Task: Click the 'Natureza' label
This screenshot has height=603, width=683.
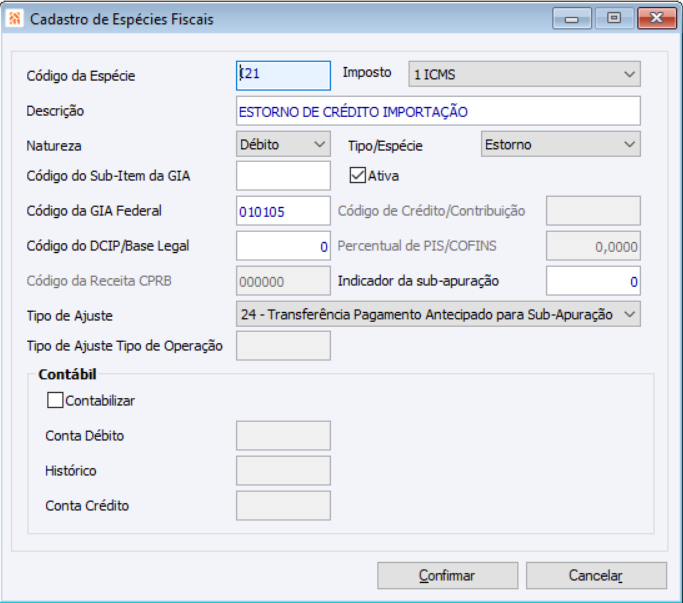Action: (54, 146)
